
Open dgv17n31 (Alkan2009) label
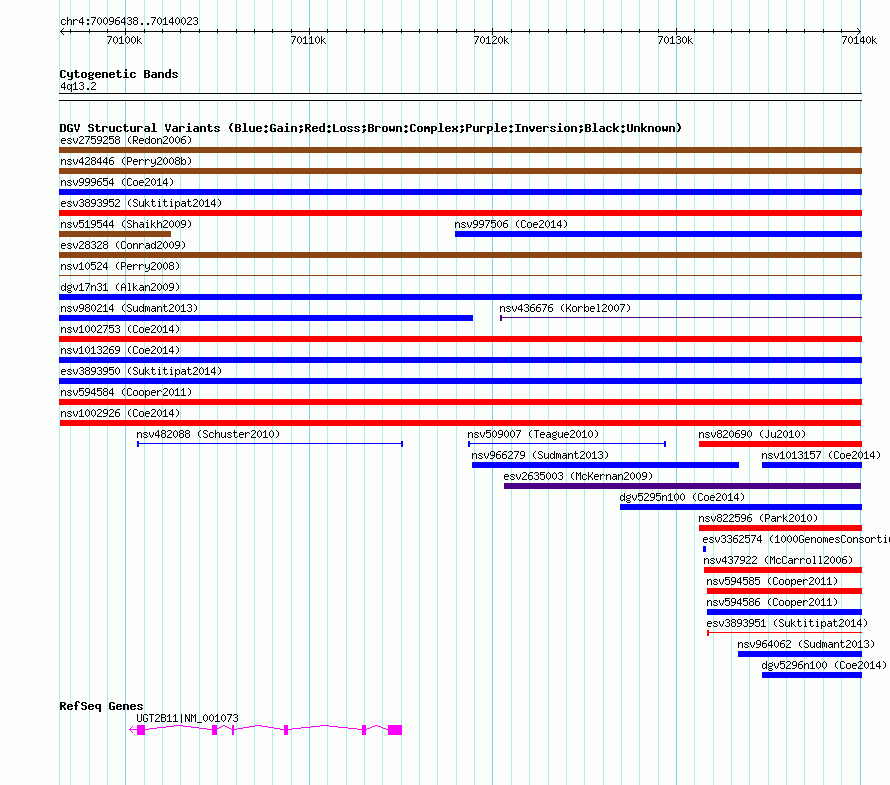tap(120, 287)
